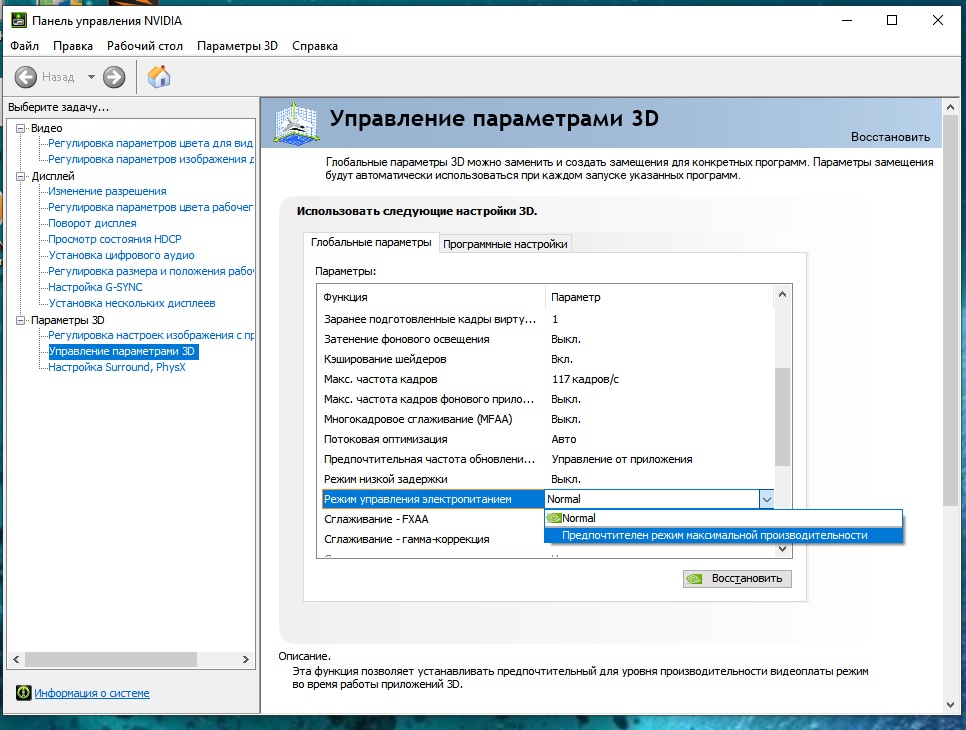Click the settings list scroll up arrow

point(782,294)
